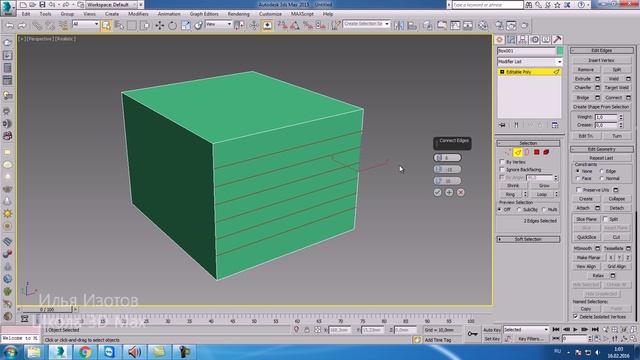Open Select by Name tool
Screen dimensions: 640x360
[x=119, y=26]
